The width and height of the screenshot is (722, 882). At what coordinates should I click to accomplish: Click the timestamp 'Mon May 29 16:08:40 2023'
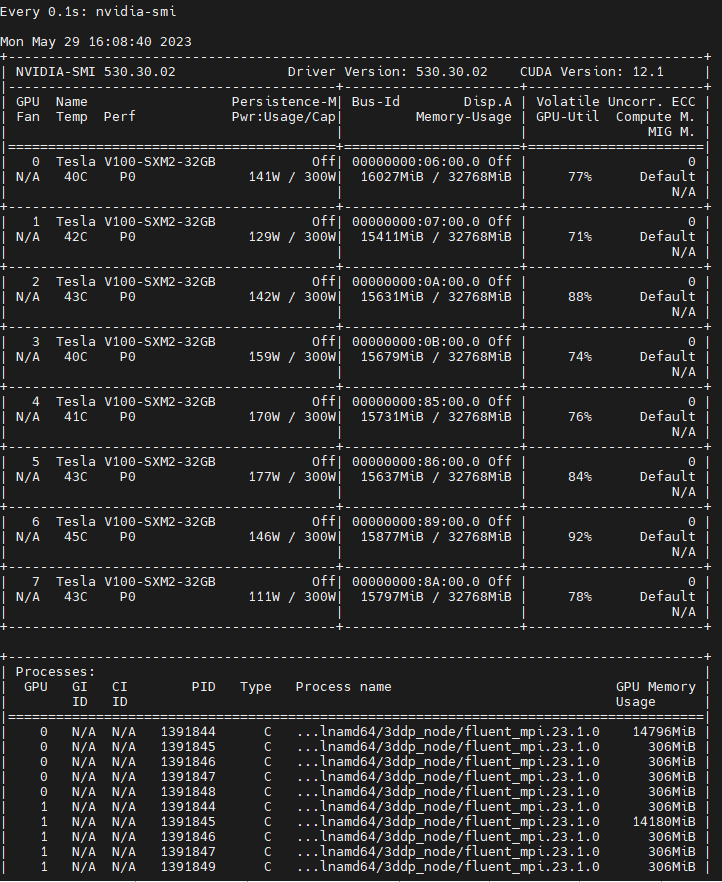click(x=96, y=42)
